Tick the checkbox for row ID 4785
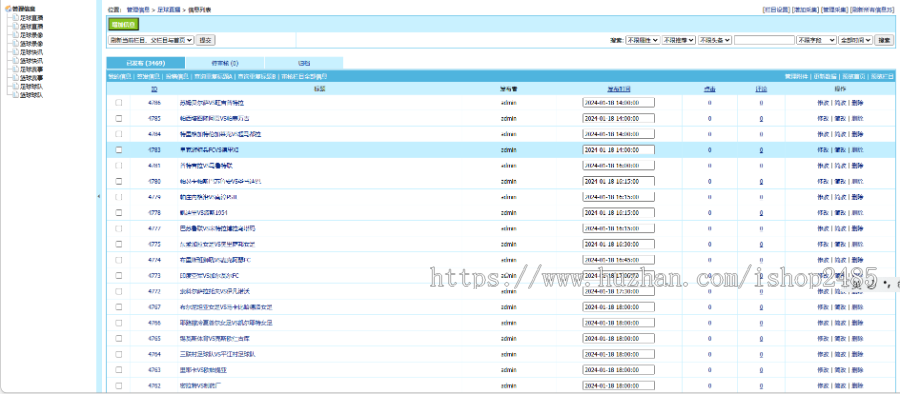Screen dimensions: 900x394 (x=119, y=118)
